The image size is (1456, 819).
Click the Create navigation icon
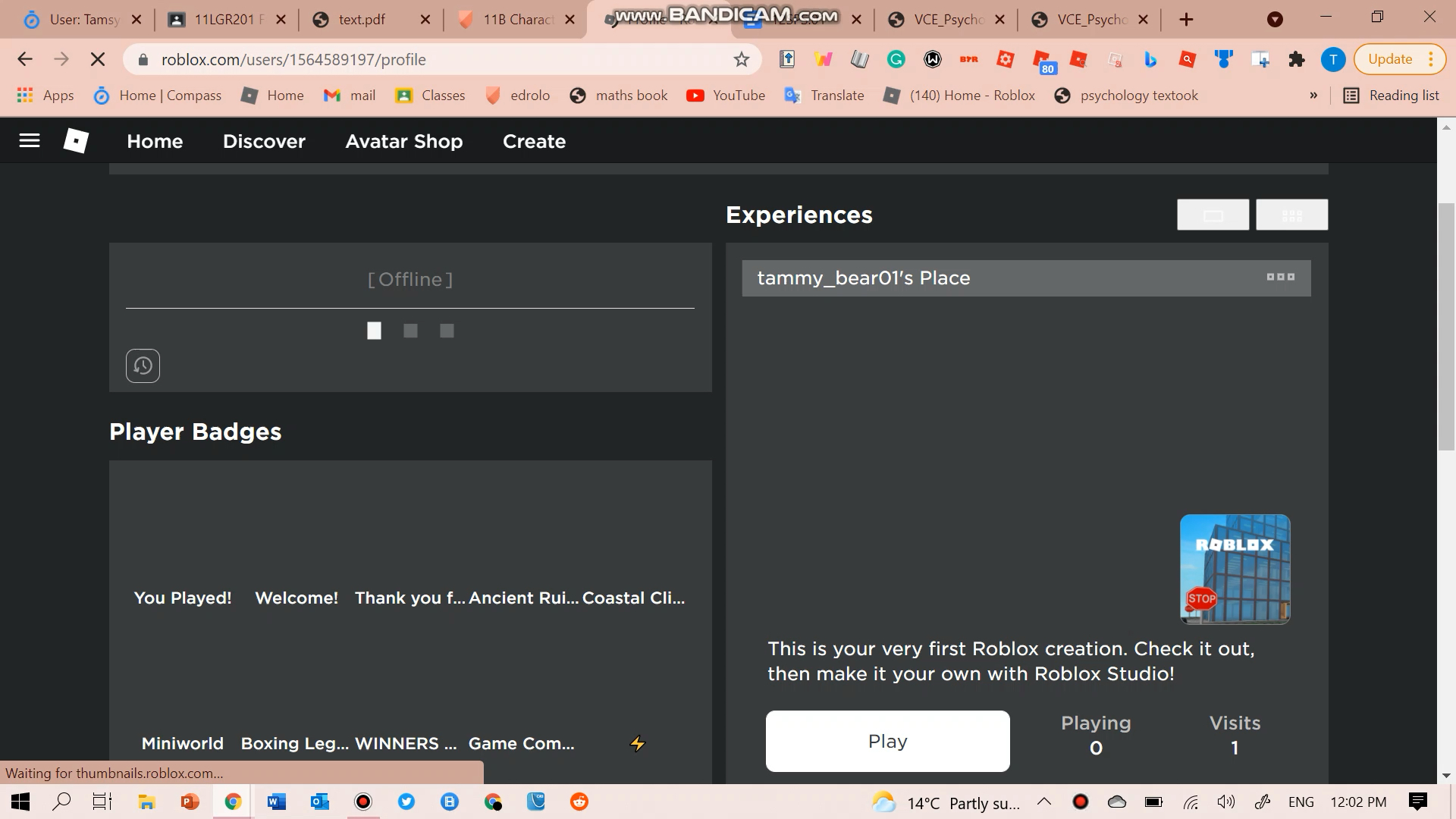(x=534, y=141)
